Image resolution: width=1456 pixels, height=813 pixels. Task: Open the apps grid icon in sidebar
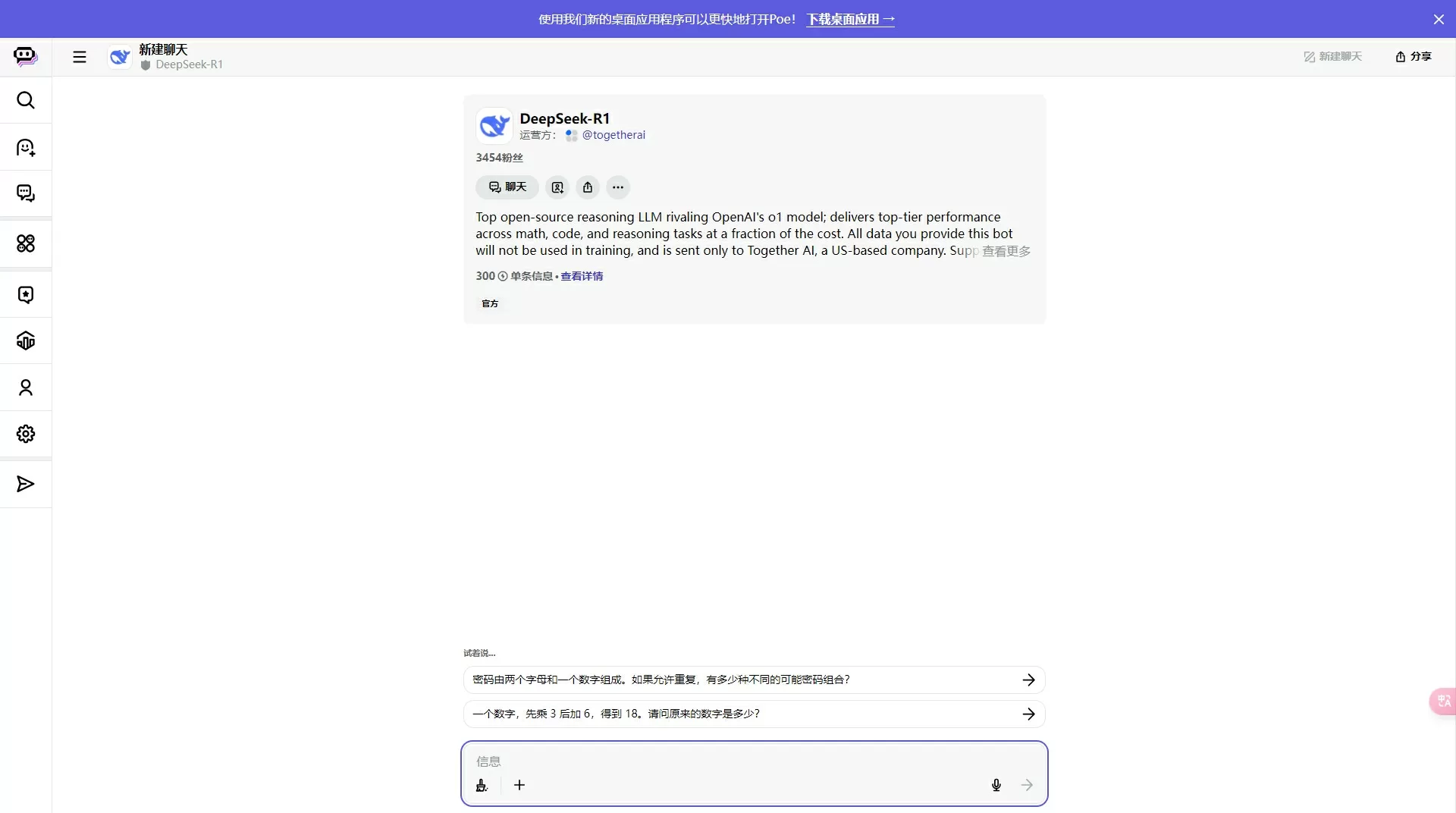tap(26, 243)
